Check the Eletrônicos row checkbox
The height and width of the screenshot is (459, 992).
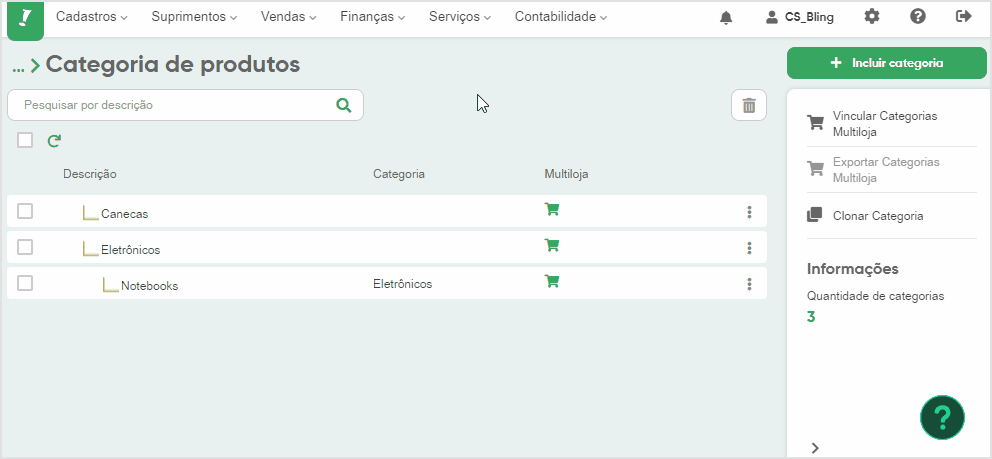25,247
